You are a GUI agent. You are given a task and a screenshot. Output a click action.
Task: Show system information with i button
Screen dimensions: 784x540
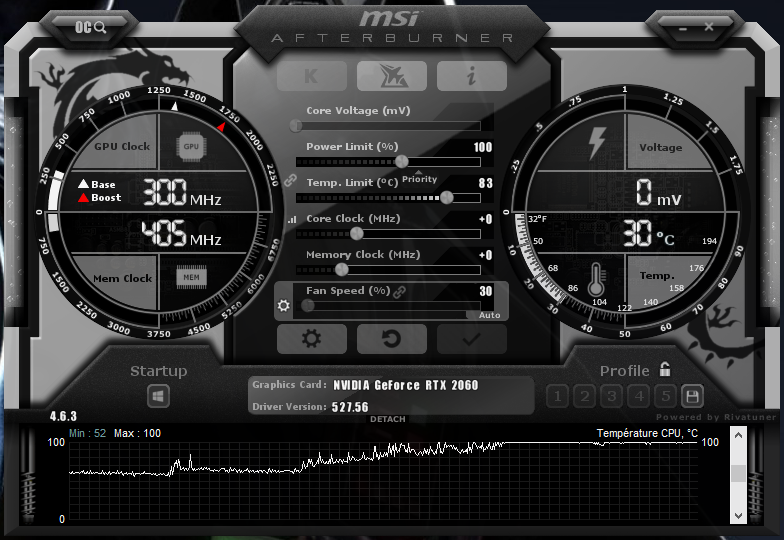[x=472, y=76]
